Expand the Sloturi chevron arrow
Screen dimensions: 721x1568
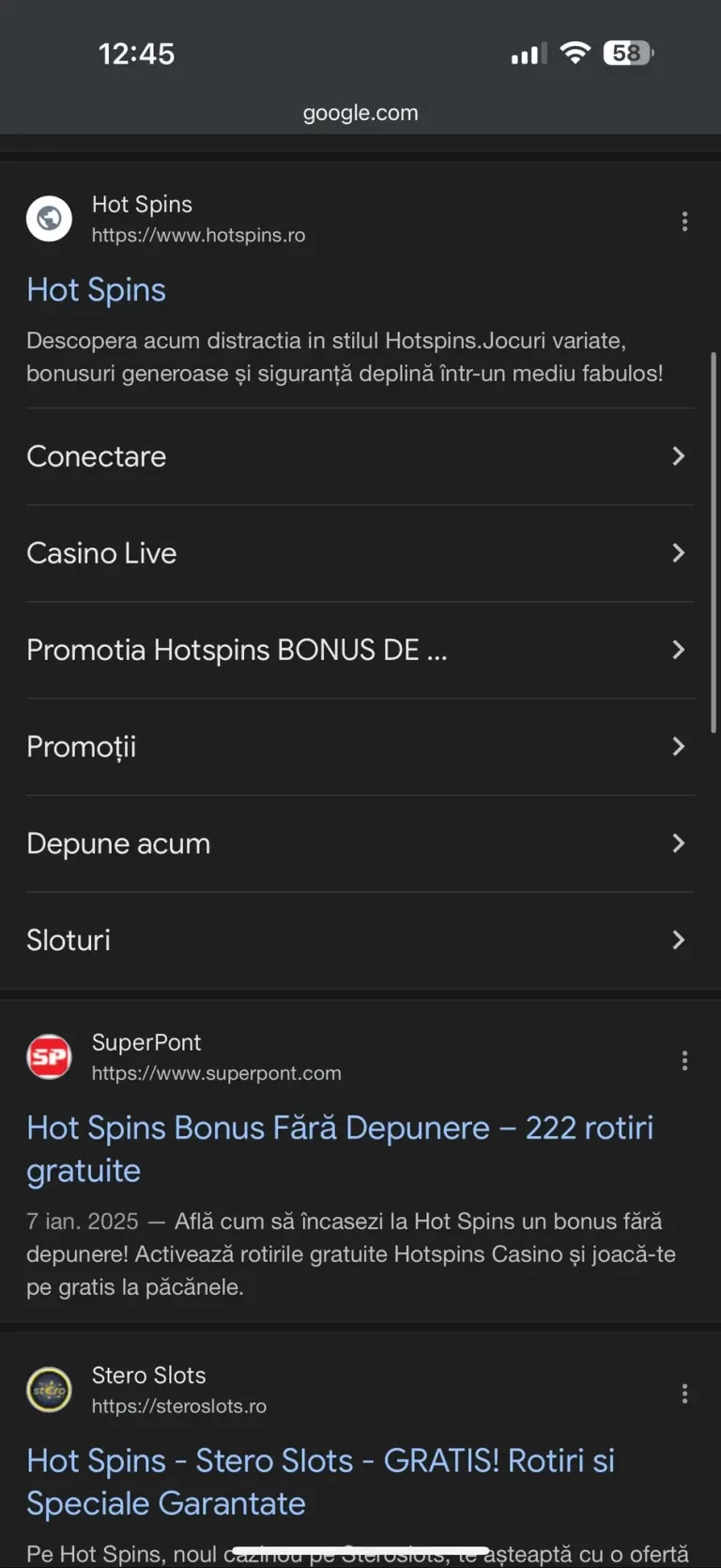pos(678,940)
